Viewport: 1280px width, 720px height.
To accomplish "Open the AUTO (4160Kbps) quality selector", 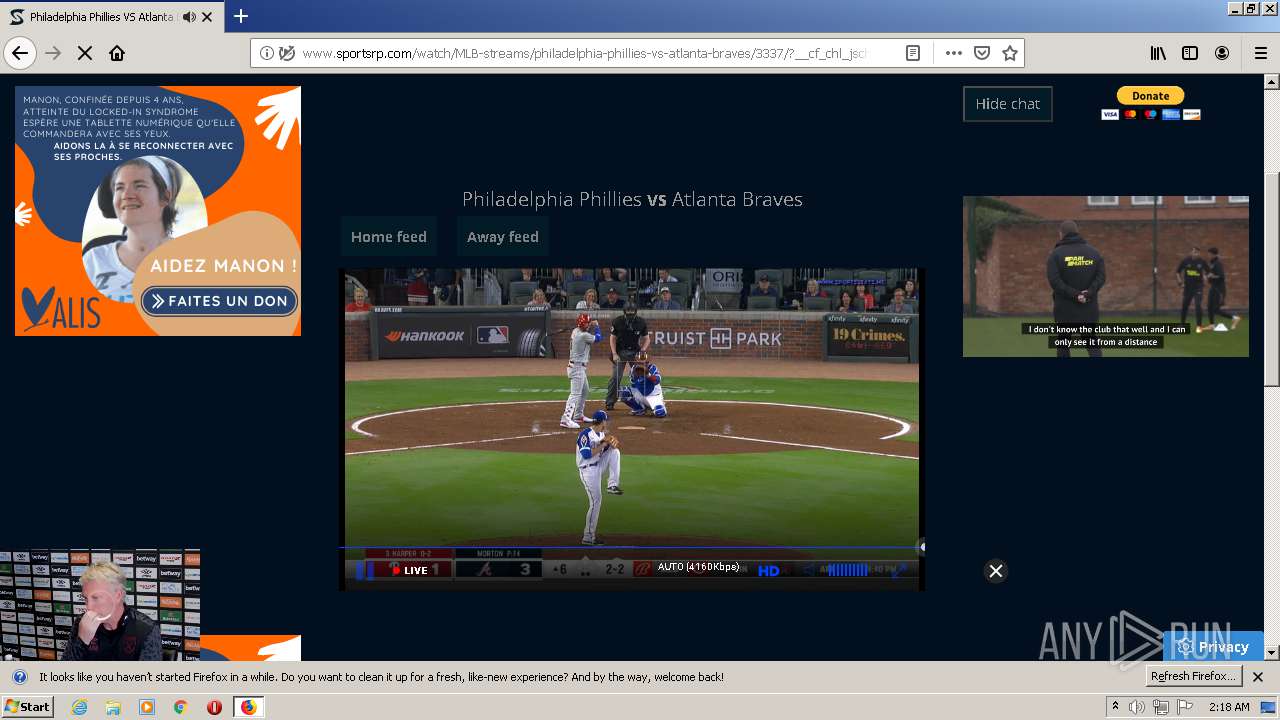I will [698, 567].
